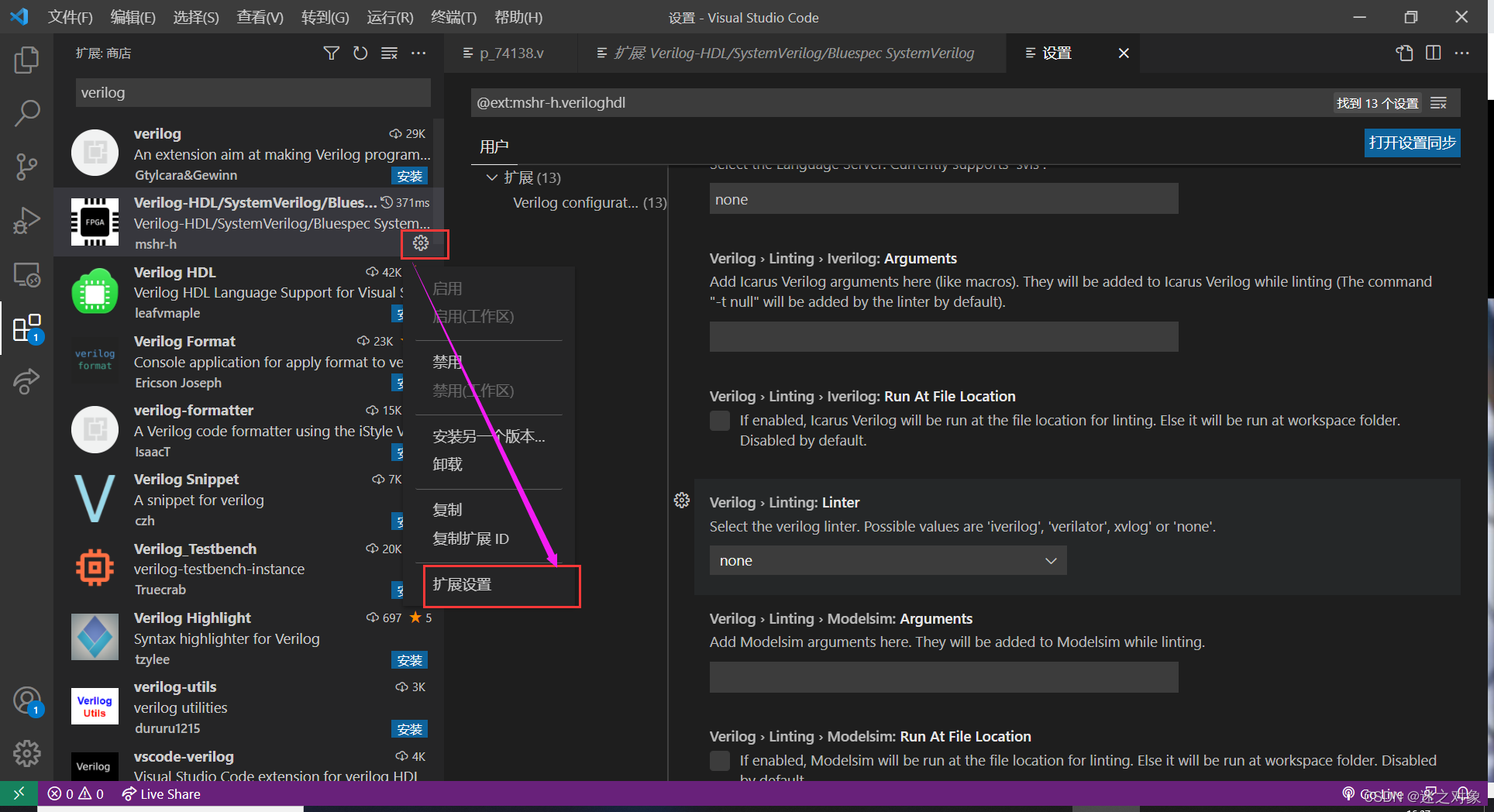Open the 文件(F) menu
The height and width of the screenshot is (812, 1494).
point(70,17)
